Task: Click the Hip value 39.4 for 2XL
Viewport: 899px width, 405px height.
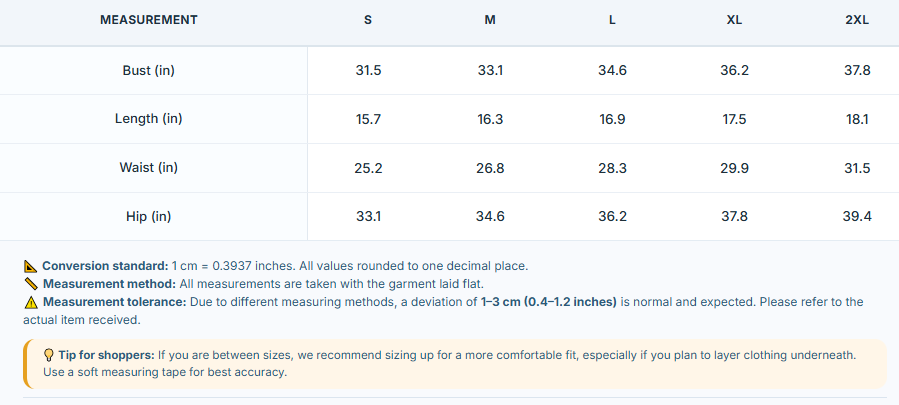Action: [858, 217]
